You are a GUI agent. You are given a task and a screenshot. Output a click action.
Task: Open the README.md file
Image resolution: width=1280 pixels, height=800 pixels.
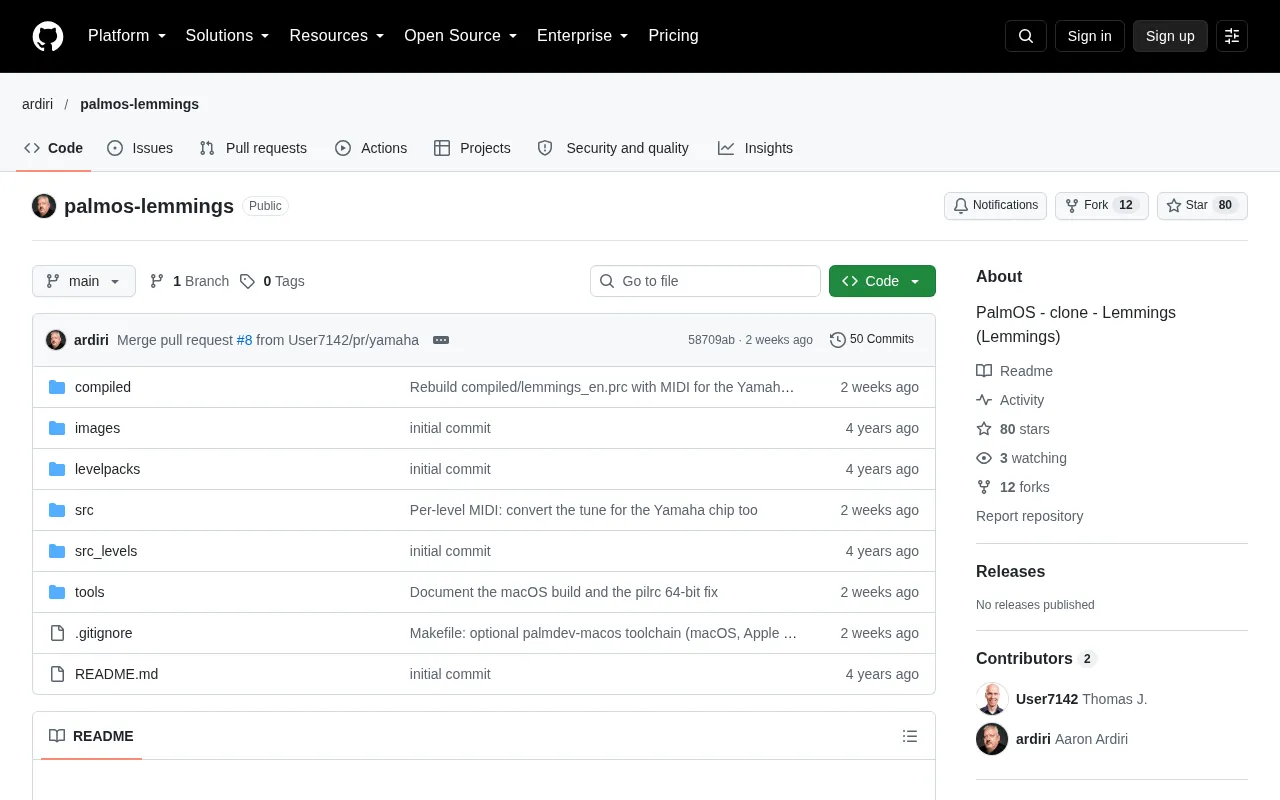click(x=116, y=674)
